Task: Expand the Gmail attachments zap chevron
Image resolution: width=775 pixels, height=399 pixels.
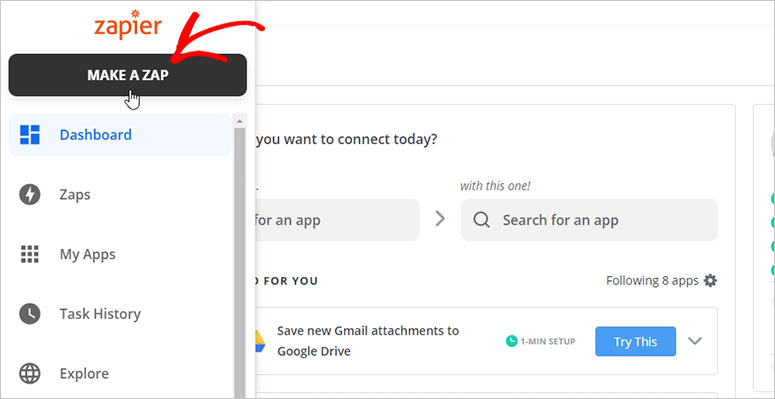Action: (x=695, y=341)
